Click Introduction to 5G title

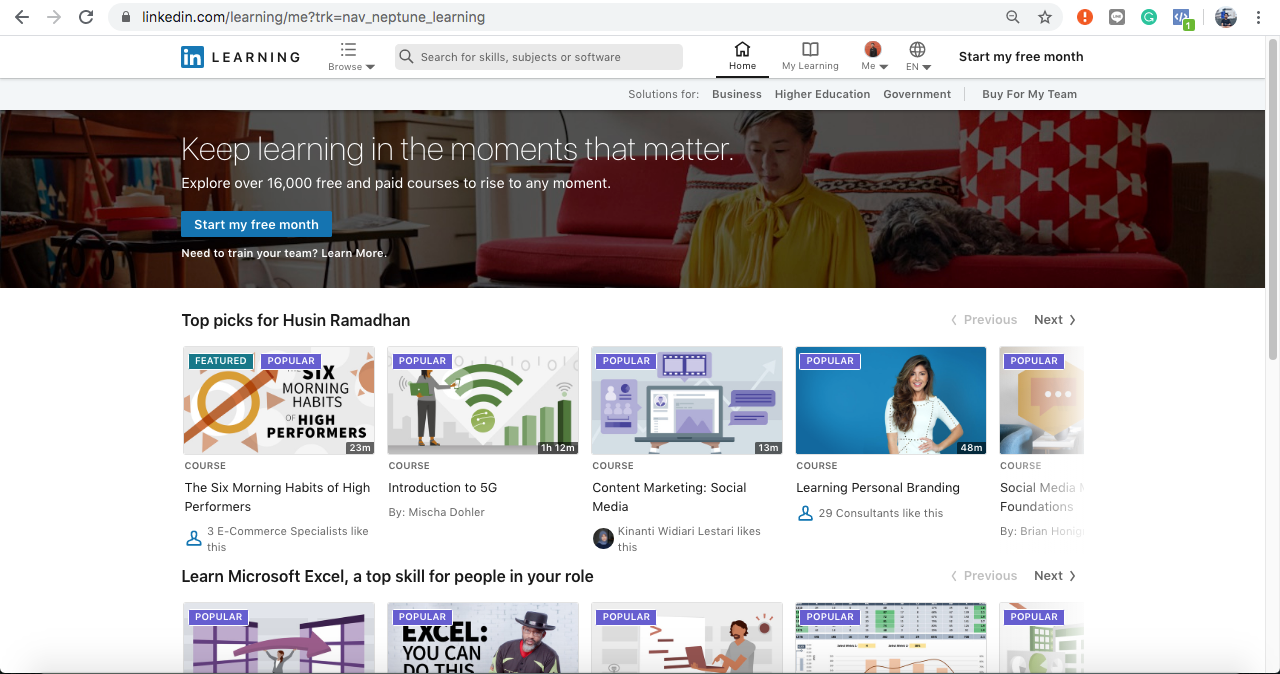(442, 488)
